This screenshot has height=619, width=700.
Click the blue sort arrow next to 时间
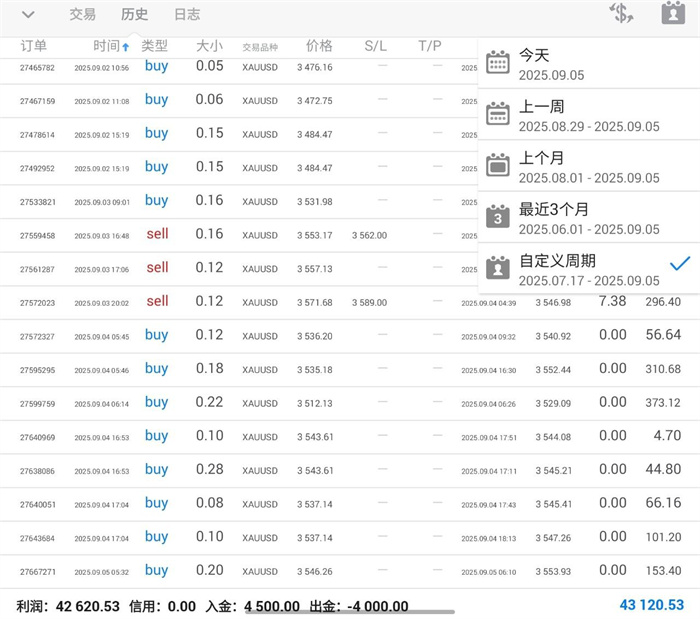(126, 46)
